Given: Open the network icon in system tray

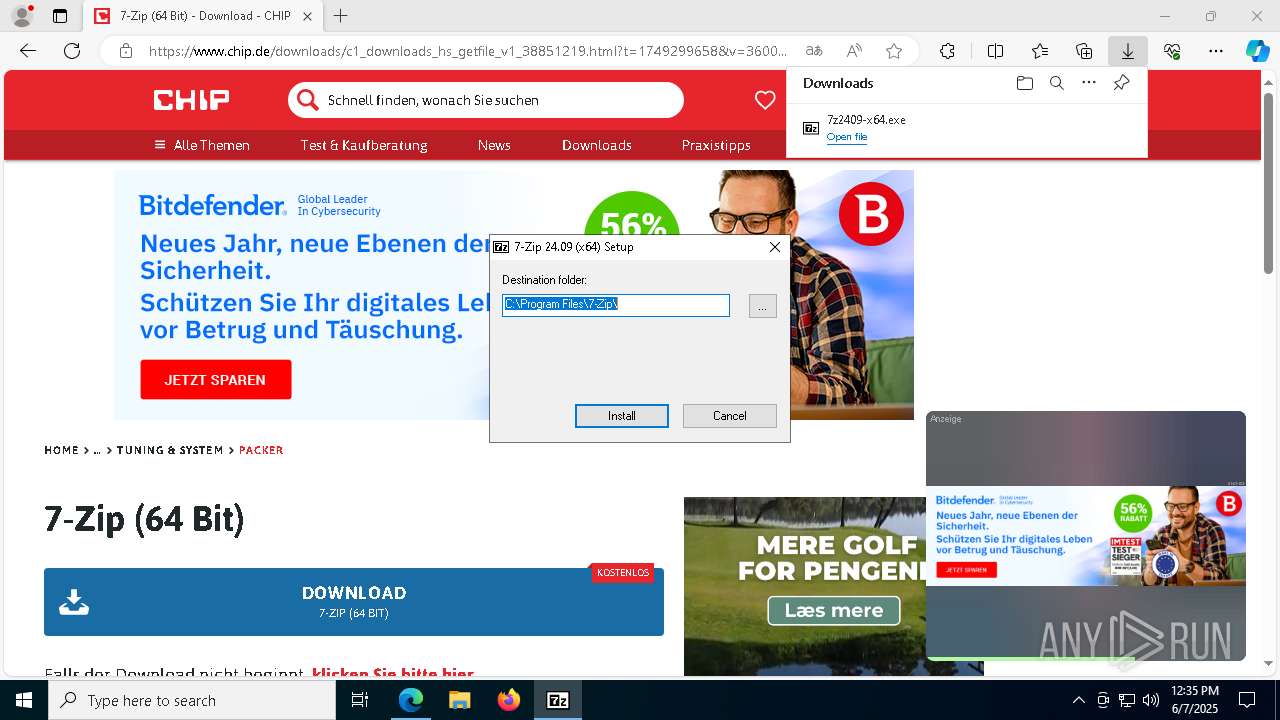Looking at the screenshot, I should coord(1127,700).
